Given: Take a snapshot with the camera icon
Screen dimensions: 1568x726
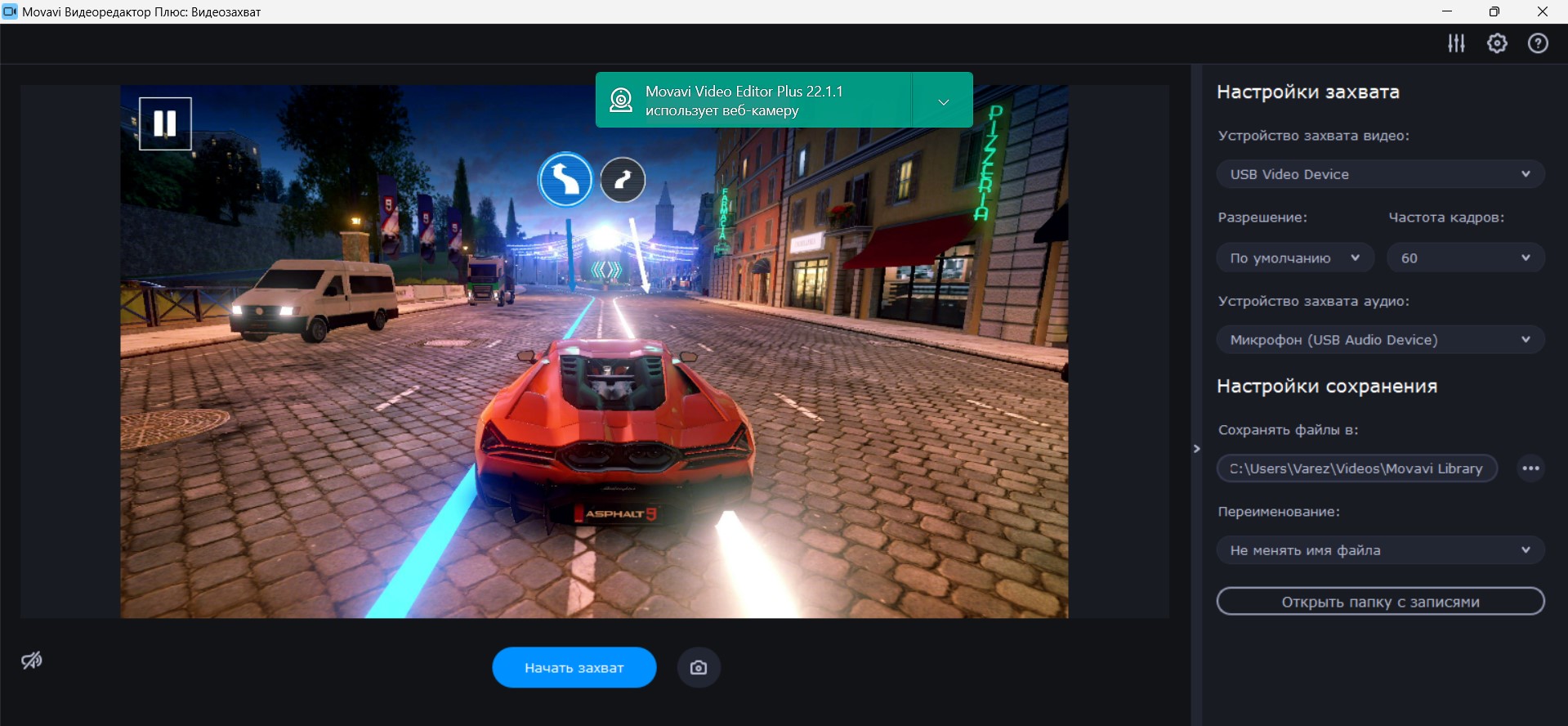Looking at the screenshot, I should [699, 667].
